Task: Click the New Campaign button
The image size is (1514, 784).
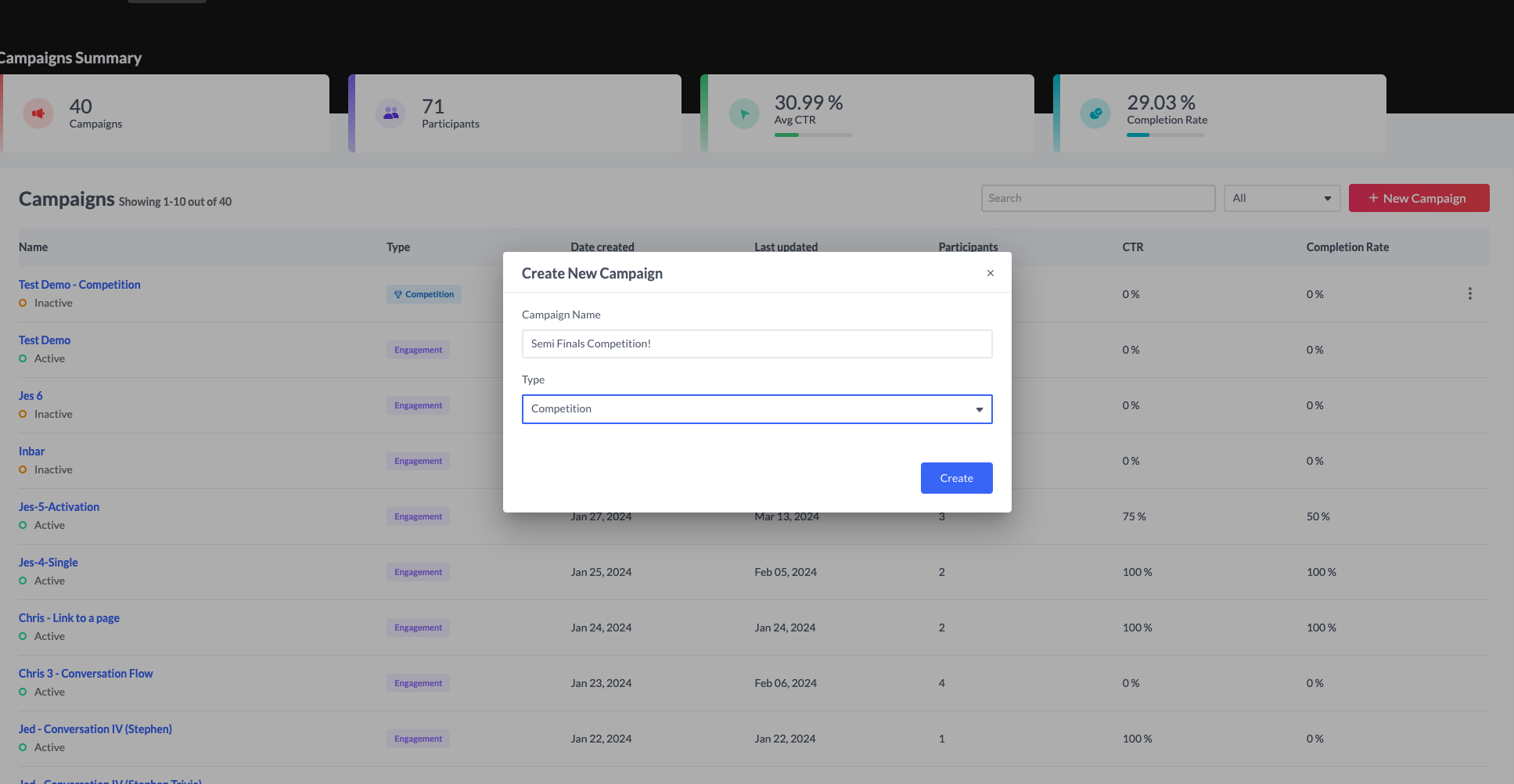Action: 1418,198
